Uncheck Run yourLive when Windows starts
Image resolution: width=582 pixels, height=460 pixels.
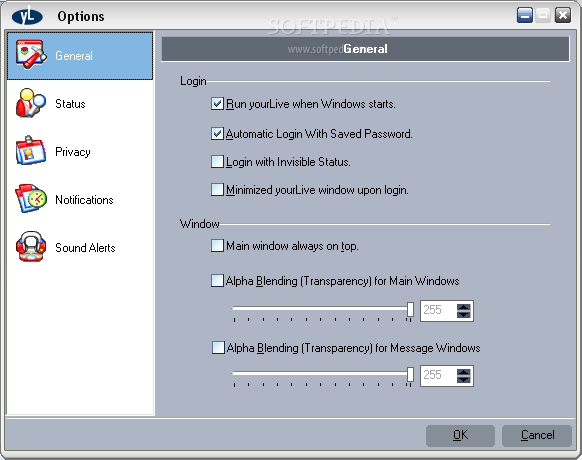coord(217,104)
